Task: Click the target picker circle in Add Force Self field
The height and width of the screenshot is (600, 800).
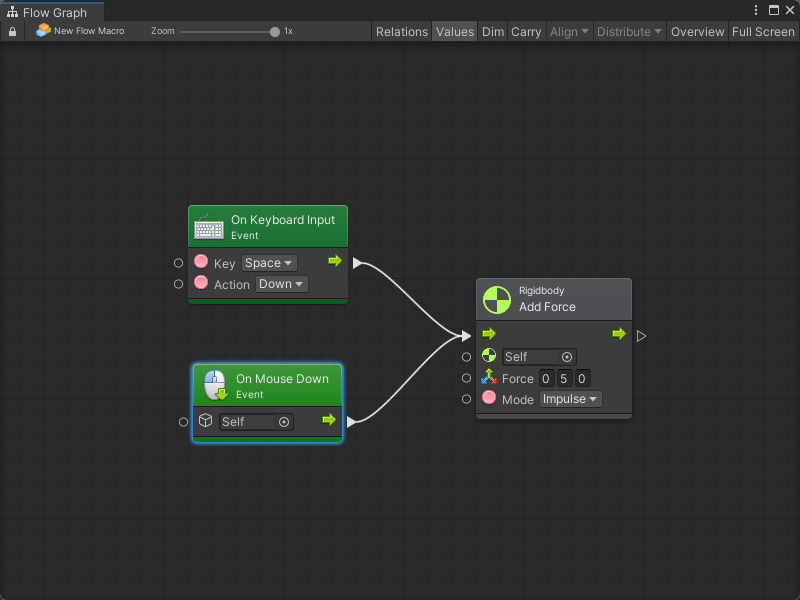Action: (567, 357)
